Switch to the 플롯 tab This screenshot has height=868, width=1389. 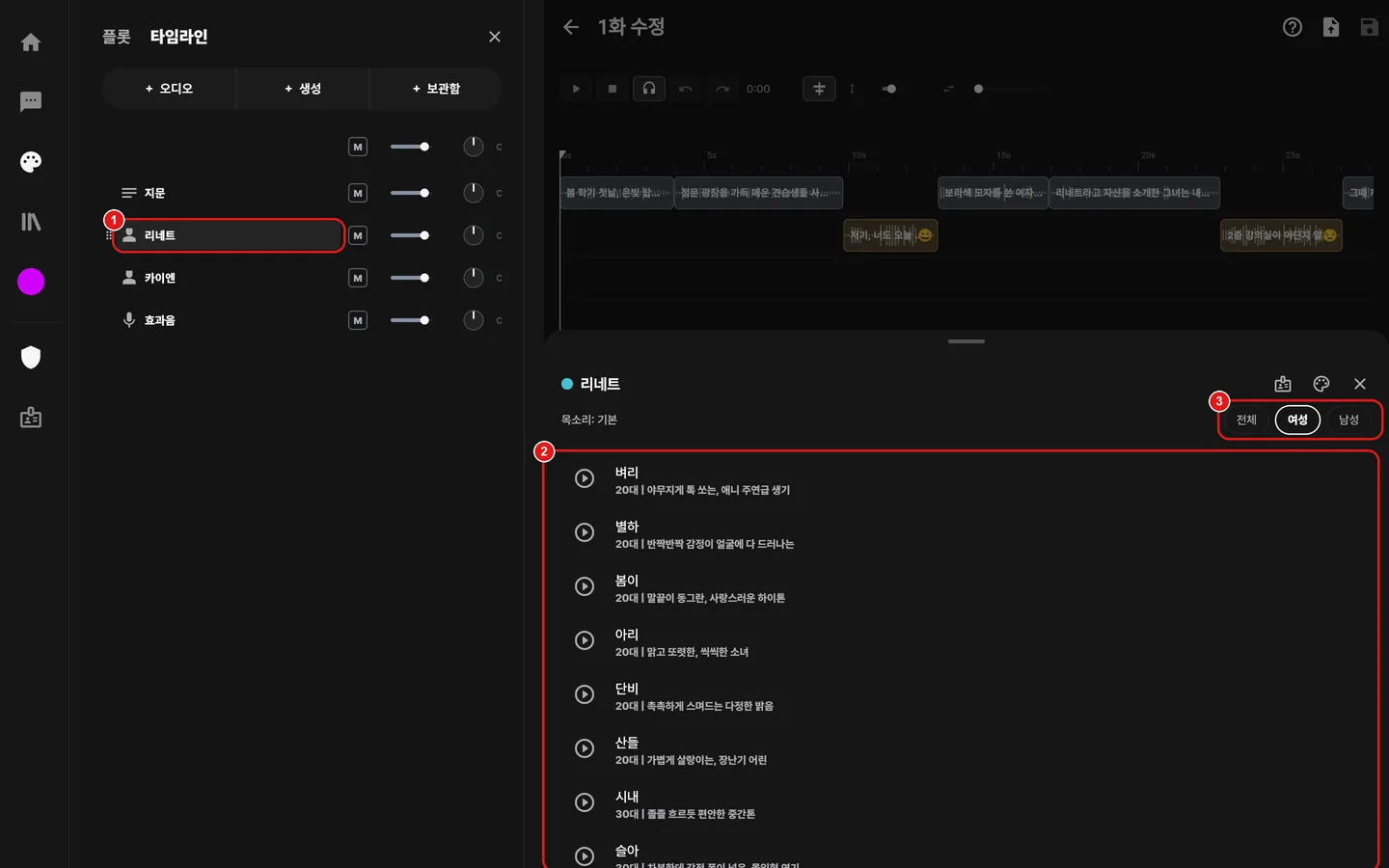click(117, 37)
